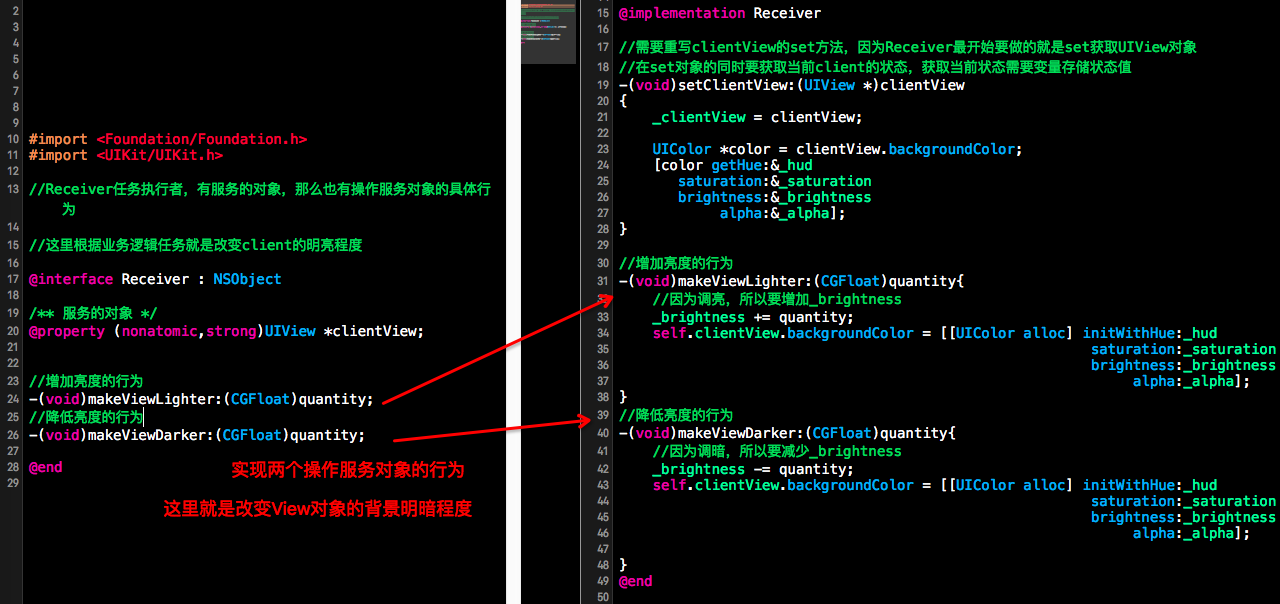Click the makeViewDarker declaration ending with semicolon
This screenshot has height=604, width=1280.
click(x=197, y=435)
